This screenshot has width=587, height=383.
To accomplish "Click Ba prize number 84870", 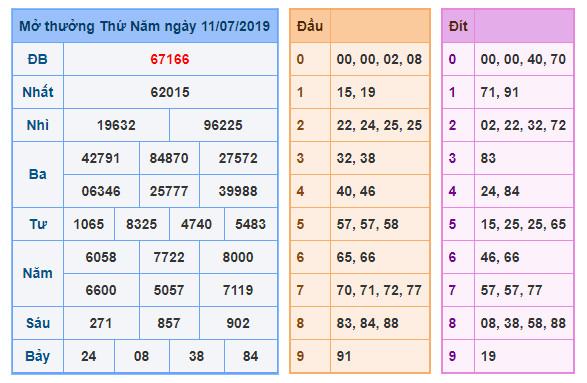I will (x=169, y=158).
